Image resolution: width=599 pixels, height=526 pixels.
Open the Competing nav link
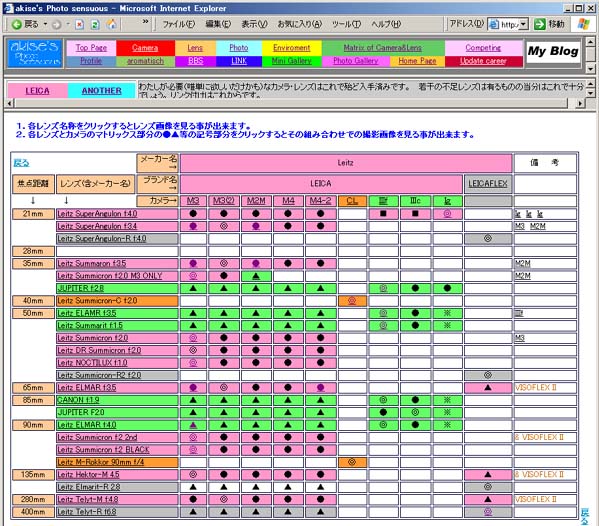click(483, 48)
